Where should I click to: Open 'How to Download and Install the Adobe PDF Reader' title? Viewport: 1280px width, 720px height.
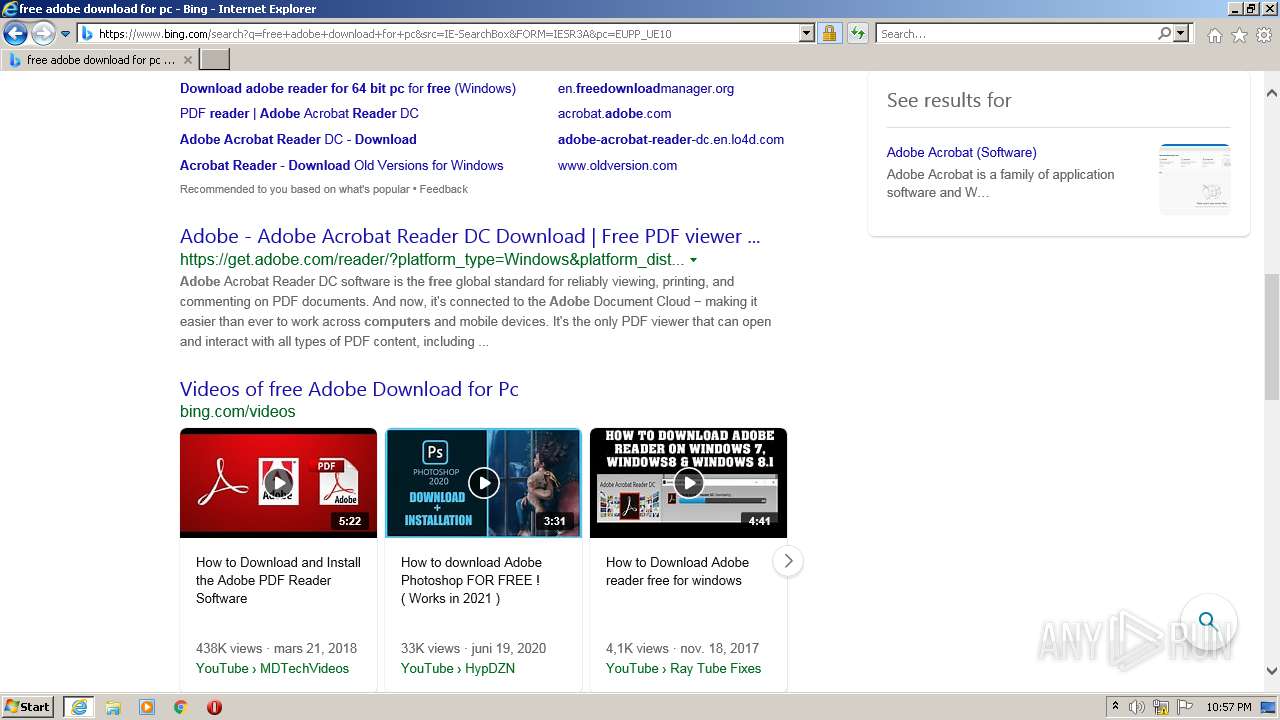278,580
